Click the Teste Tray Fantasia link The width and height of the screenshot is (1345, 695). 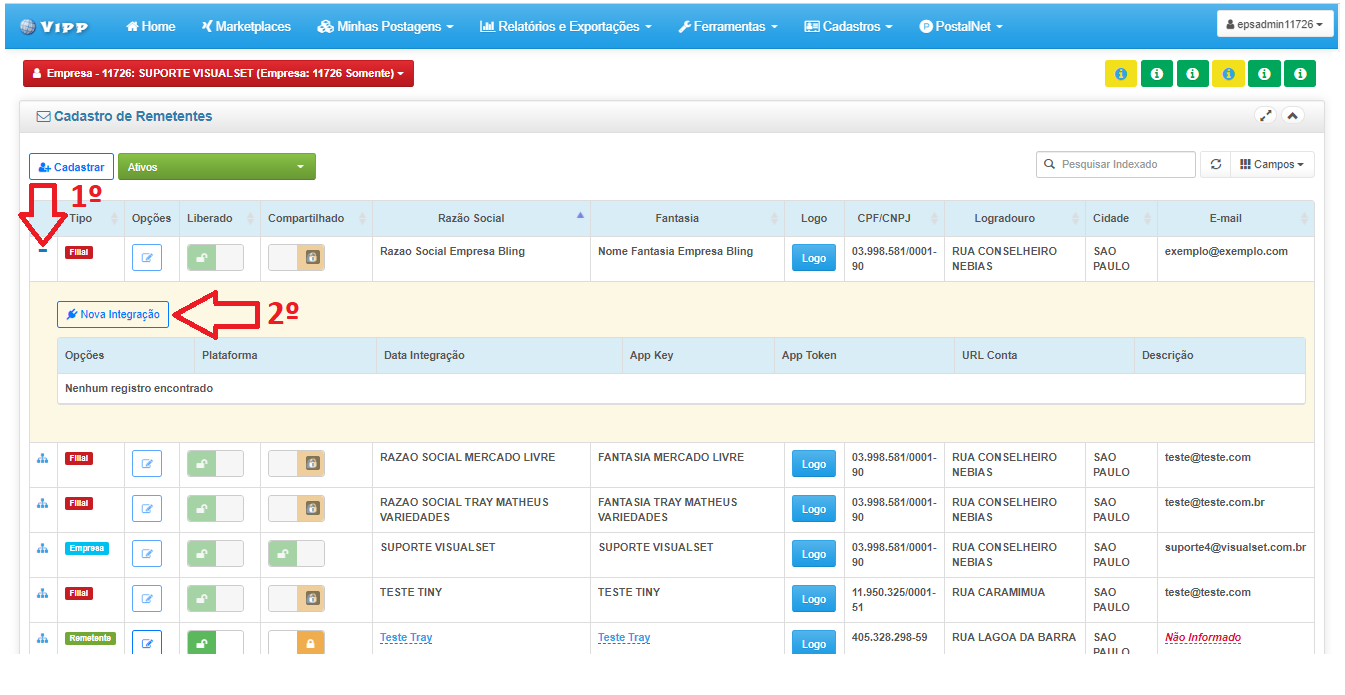[624, 637]
